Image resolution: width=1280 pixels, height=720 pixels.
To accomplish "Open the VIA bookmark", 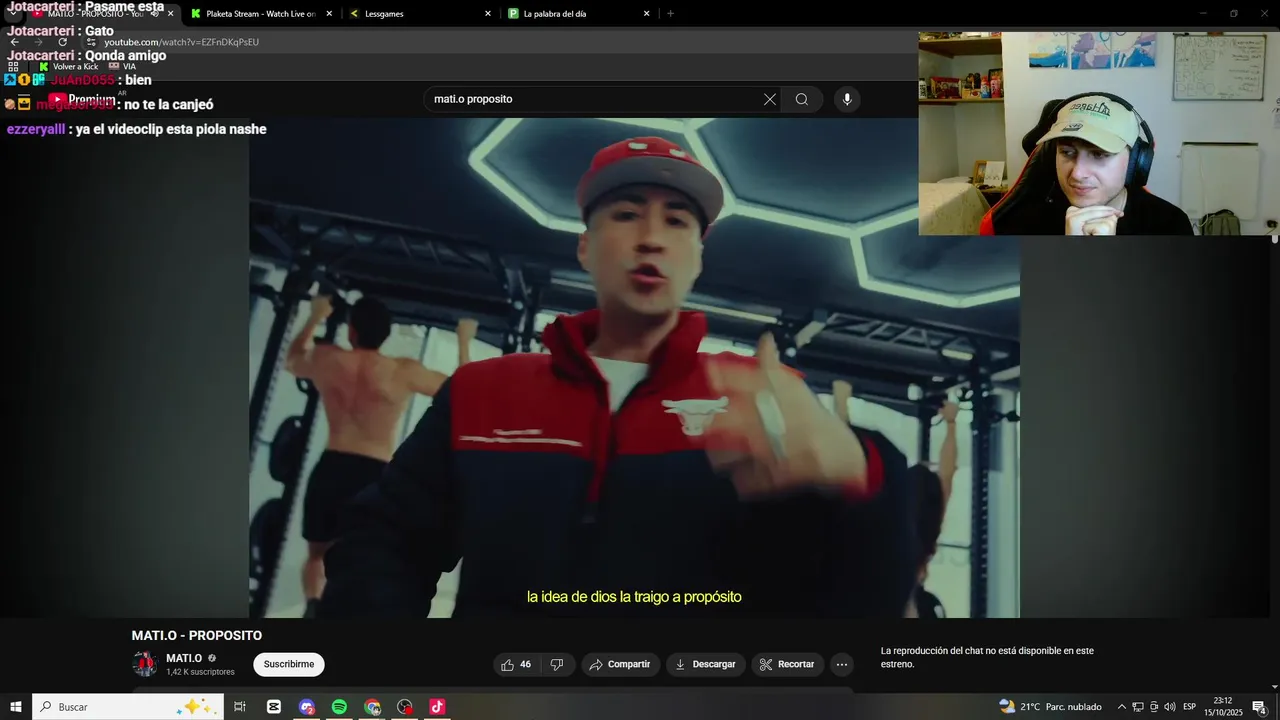I will pos(122,66).
